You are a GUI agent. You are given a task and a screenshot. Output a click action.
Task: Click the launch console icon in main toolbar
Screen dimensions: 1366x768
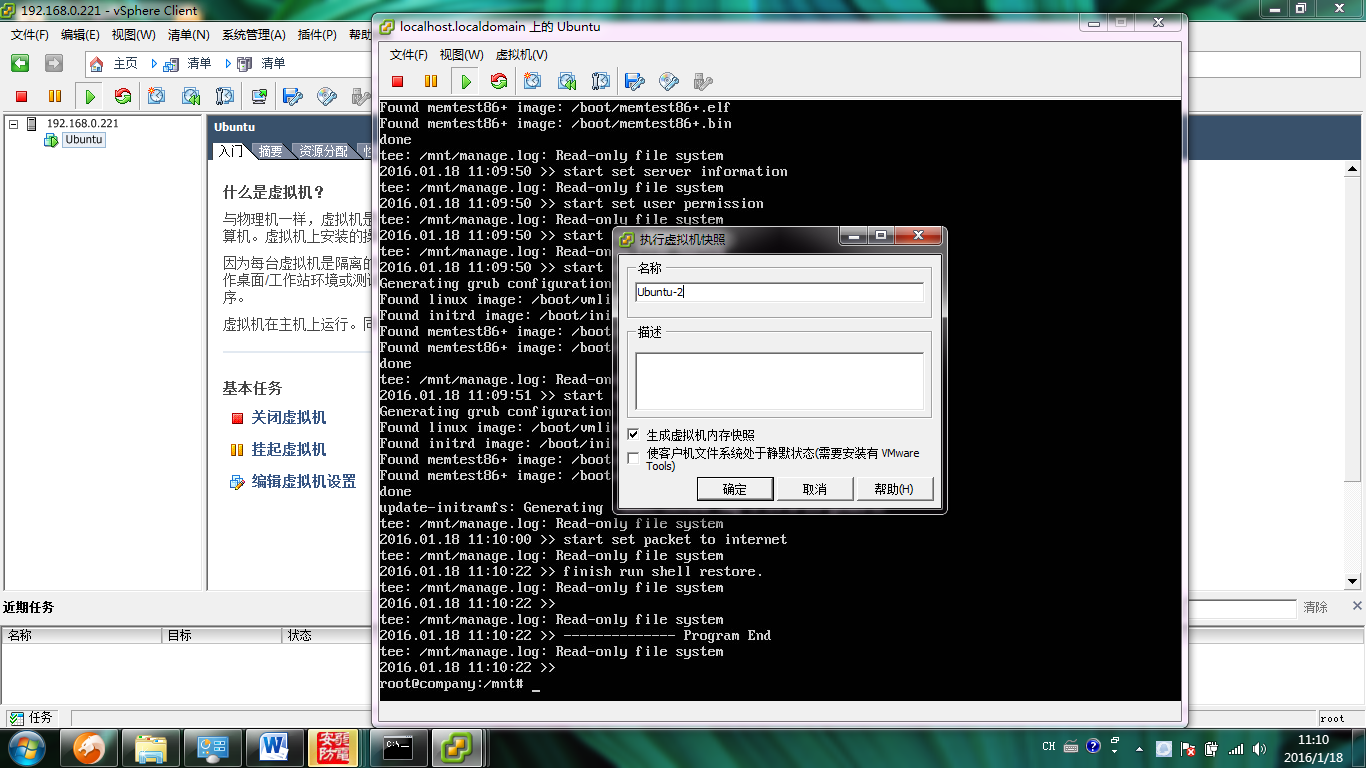pyautogui.click(x=259, y=96)
